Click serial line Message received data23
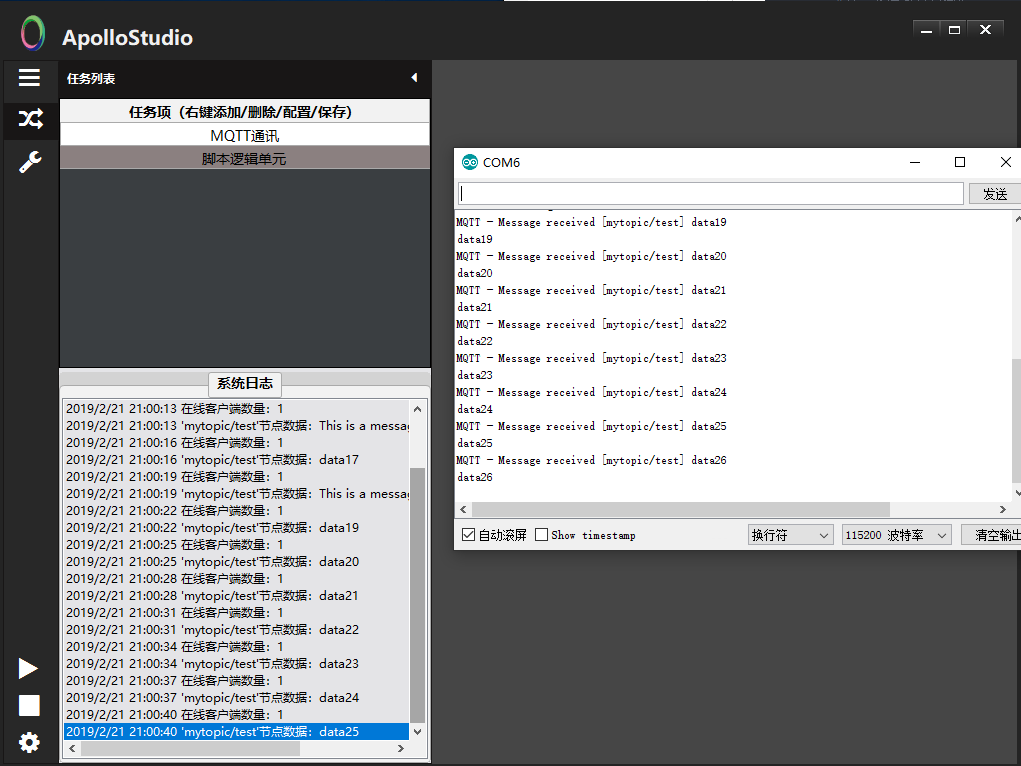The height and width of the screenshot is (766, 1021). click(591, 358)
